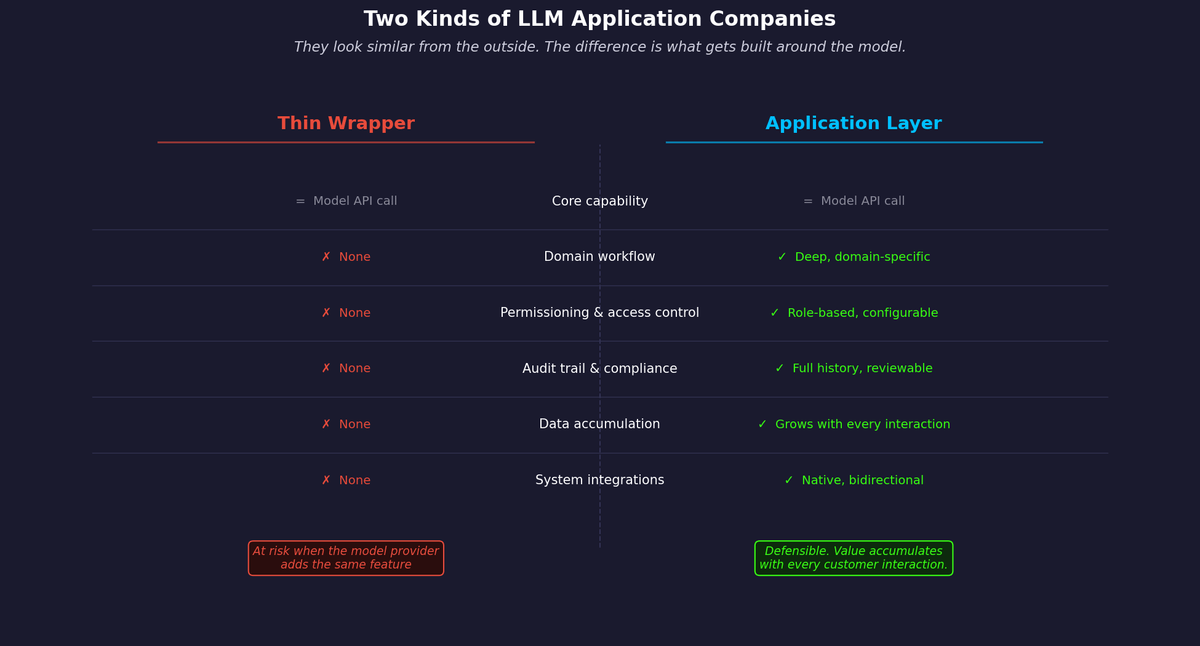Click the red cross on the Audit trail row
The image size is (1200, 646).
coord(325,368)
